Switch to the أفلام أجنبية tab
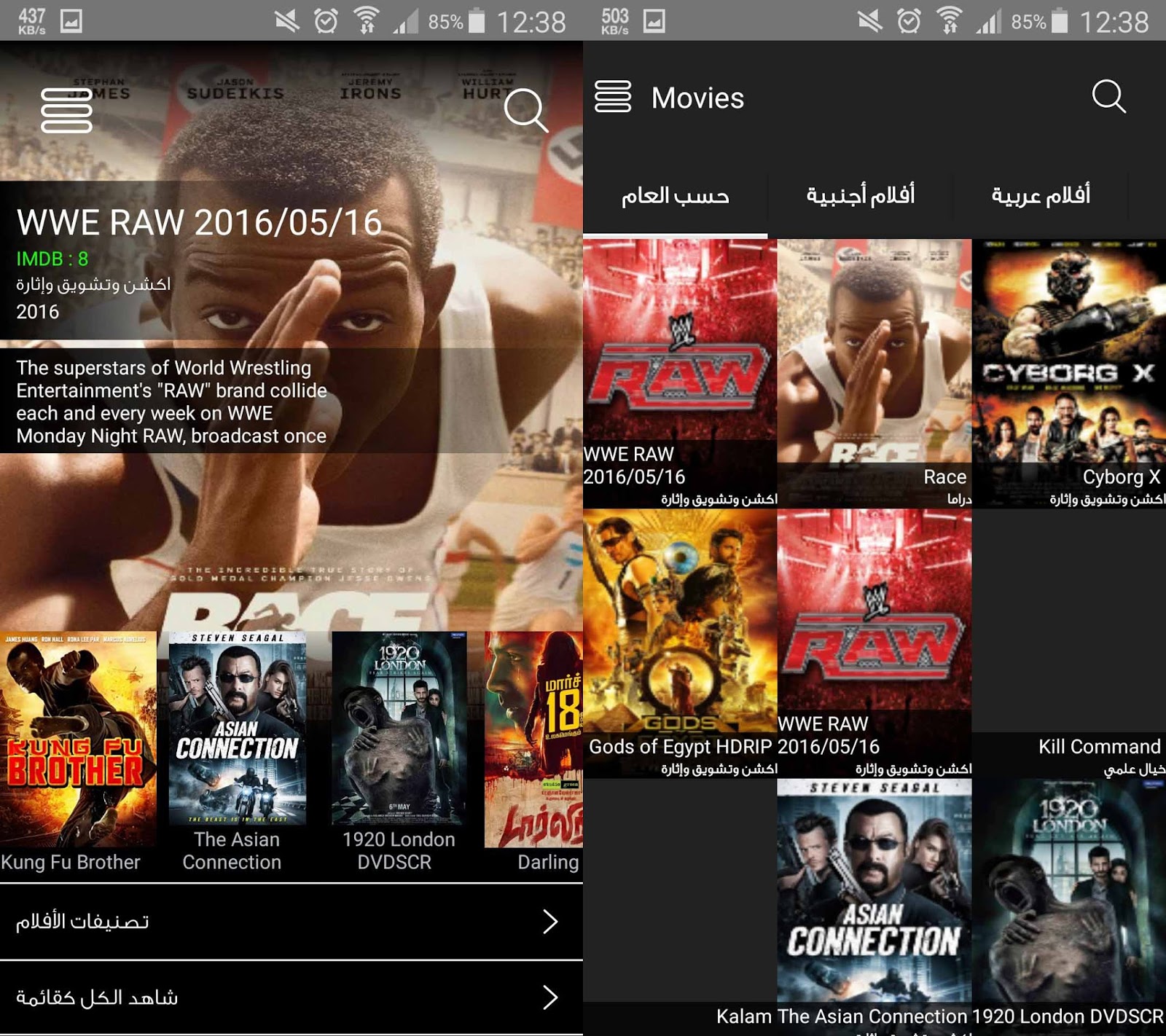The width and height of the screenshot is (1166, 1036). click(860, 195)
